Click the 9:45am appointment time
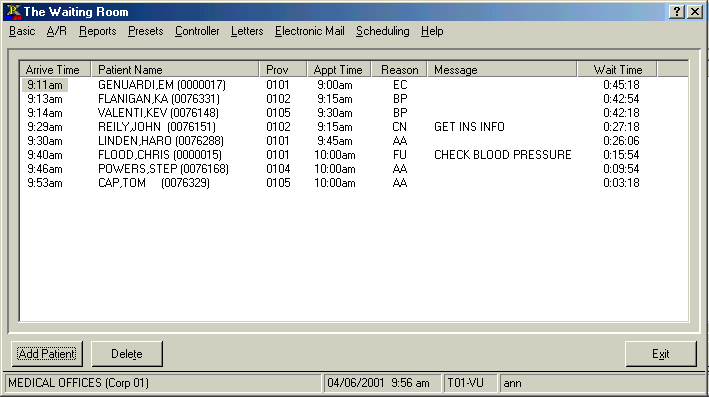Screen dimensions: 709x397 335,141
